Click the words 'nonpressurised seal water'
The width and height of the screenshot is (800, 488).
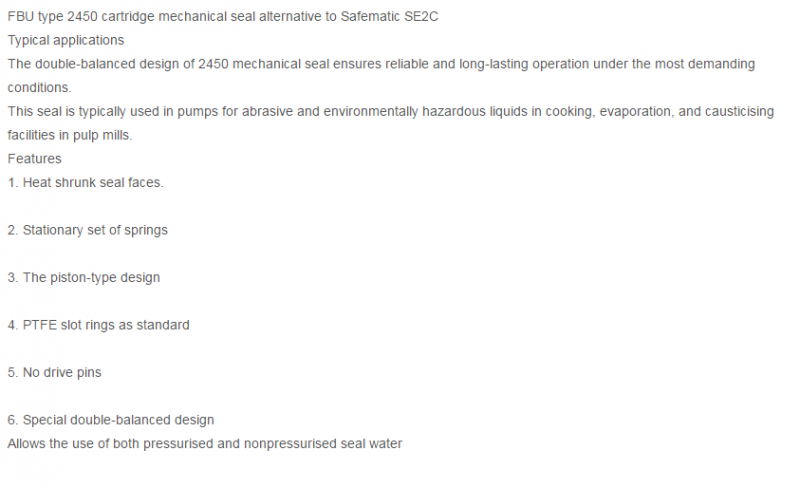323,444
